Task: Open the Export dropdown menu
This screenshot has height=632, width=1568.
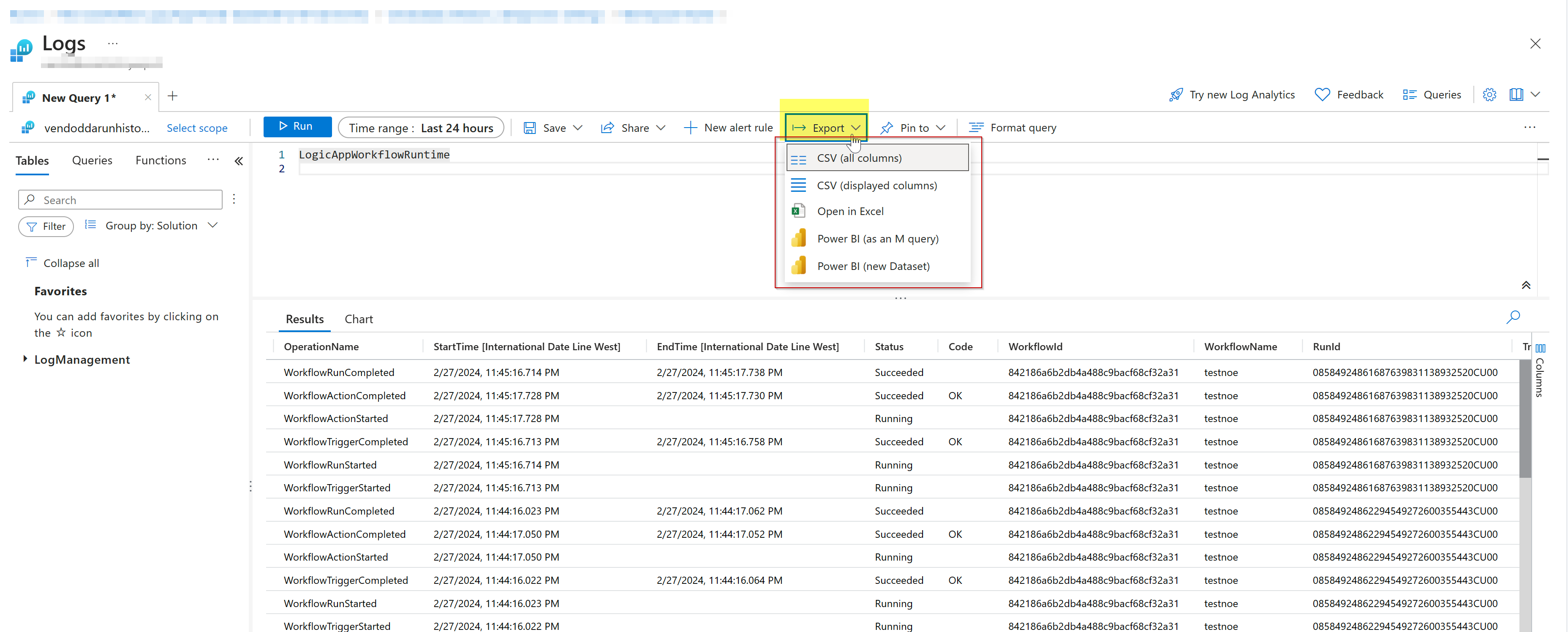Action: click(826, 128)
